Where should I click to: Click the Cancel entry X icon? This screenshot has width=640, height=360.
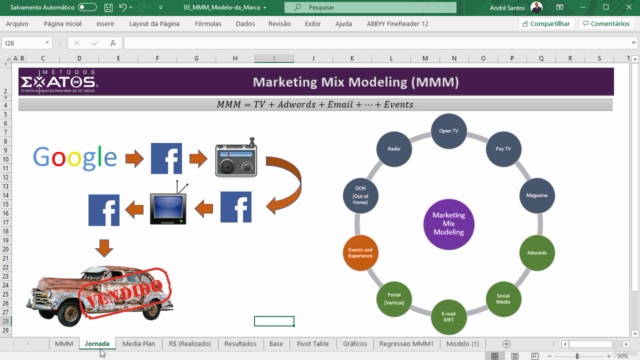point(77,43)
